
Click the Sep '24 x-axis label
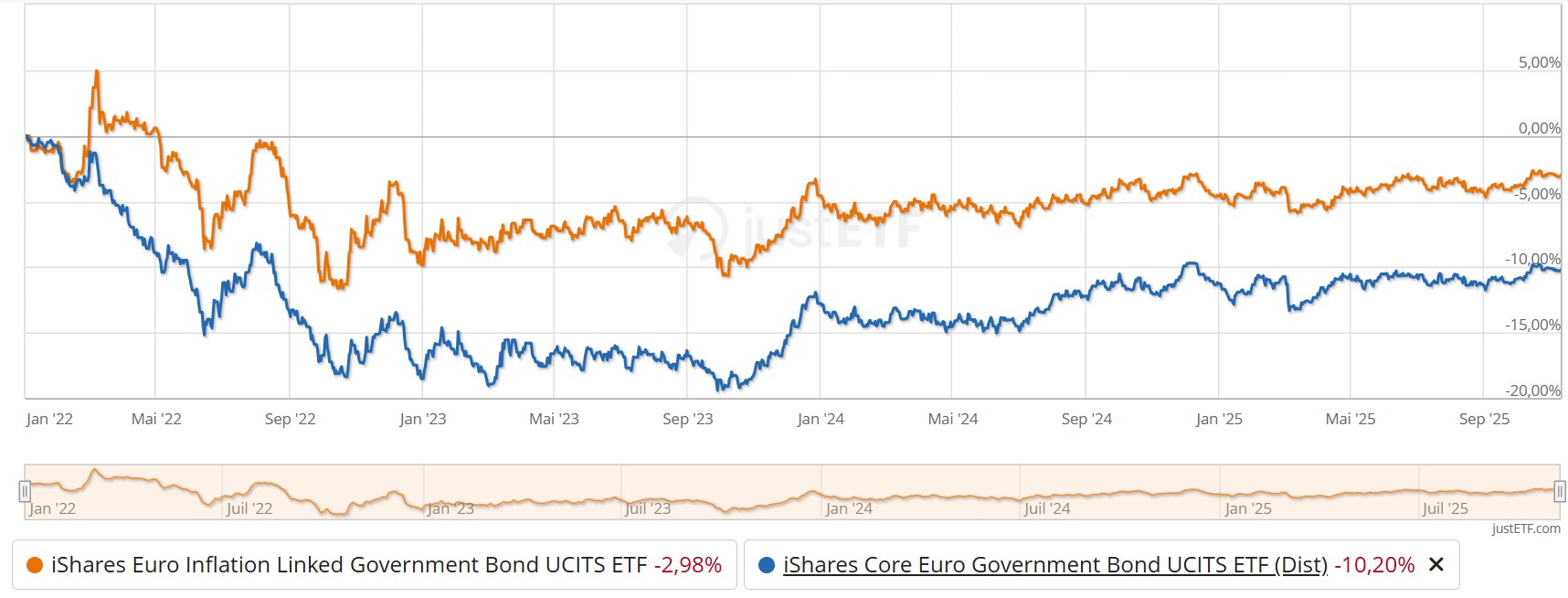coord(1086,419)
